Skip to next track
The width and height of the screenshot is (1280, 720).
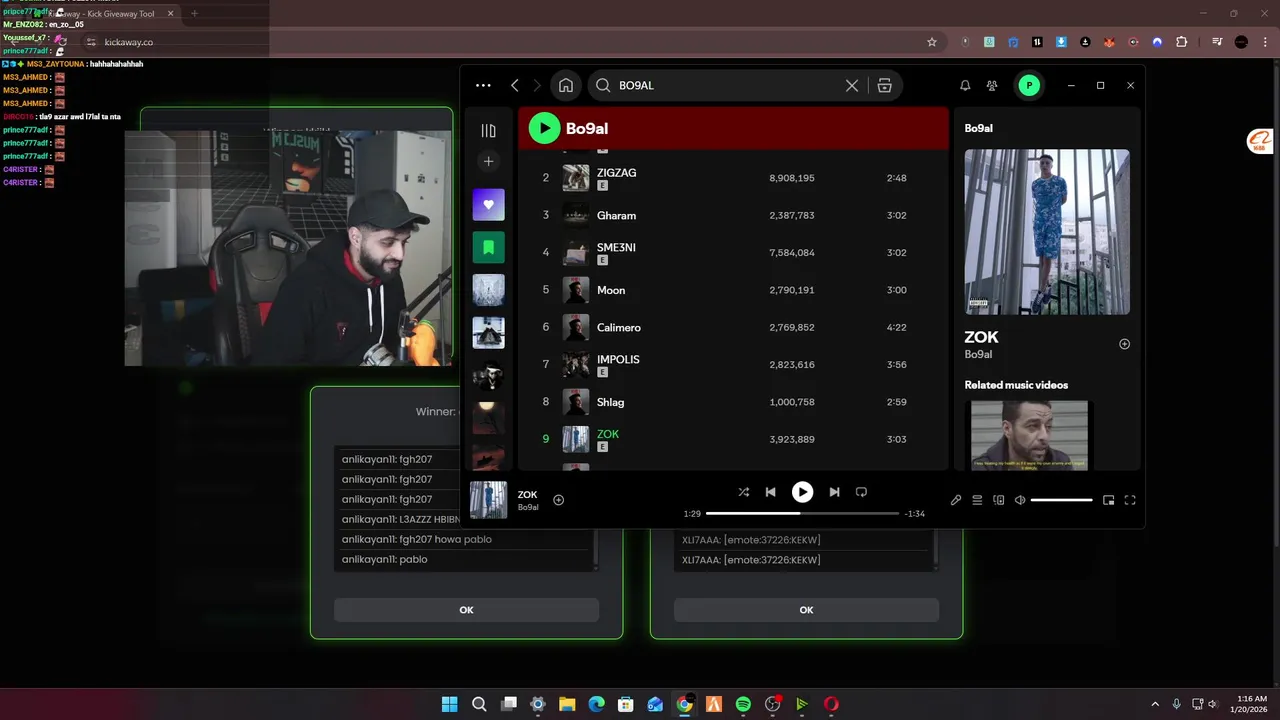834,492
